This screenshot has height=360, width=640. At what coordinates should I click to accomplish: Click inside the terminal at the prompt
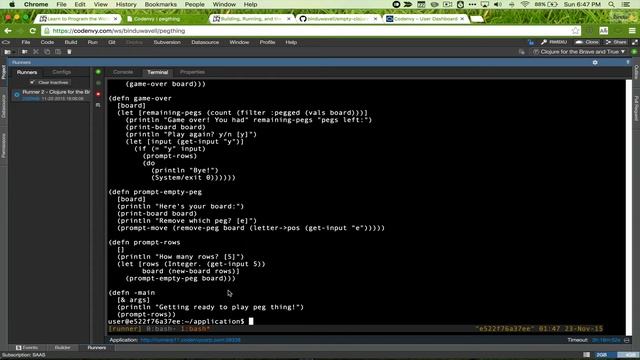tap(251, 322)
